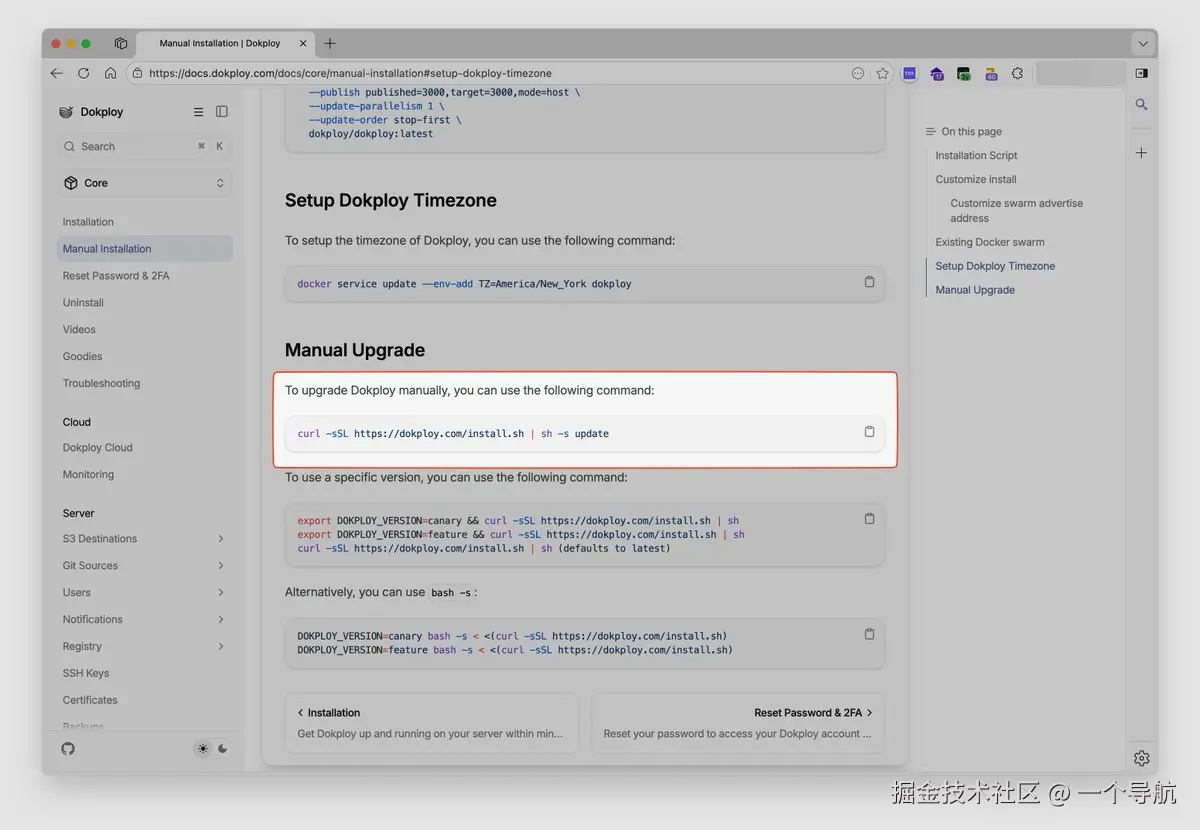This screenshot has height=830, width=1200.
Task: Jump to Existing Docker swarm section
Action: [x=990, y=242]
